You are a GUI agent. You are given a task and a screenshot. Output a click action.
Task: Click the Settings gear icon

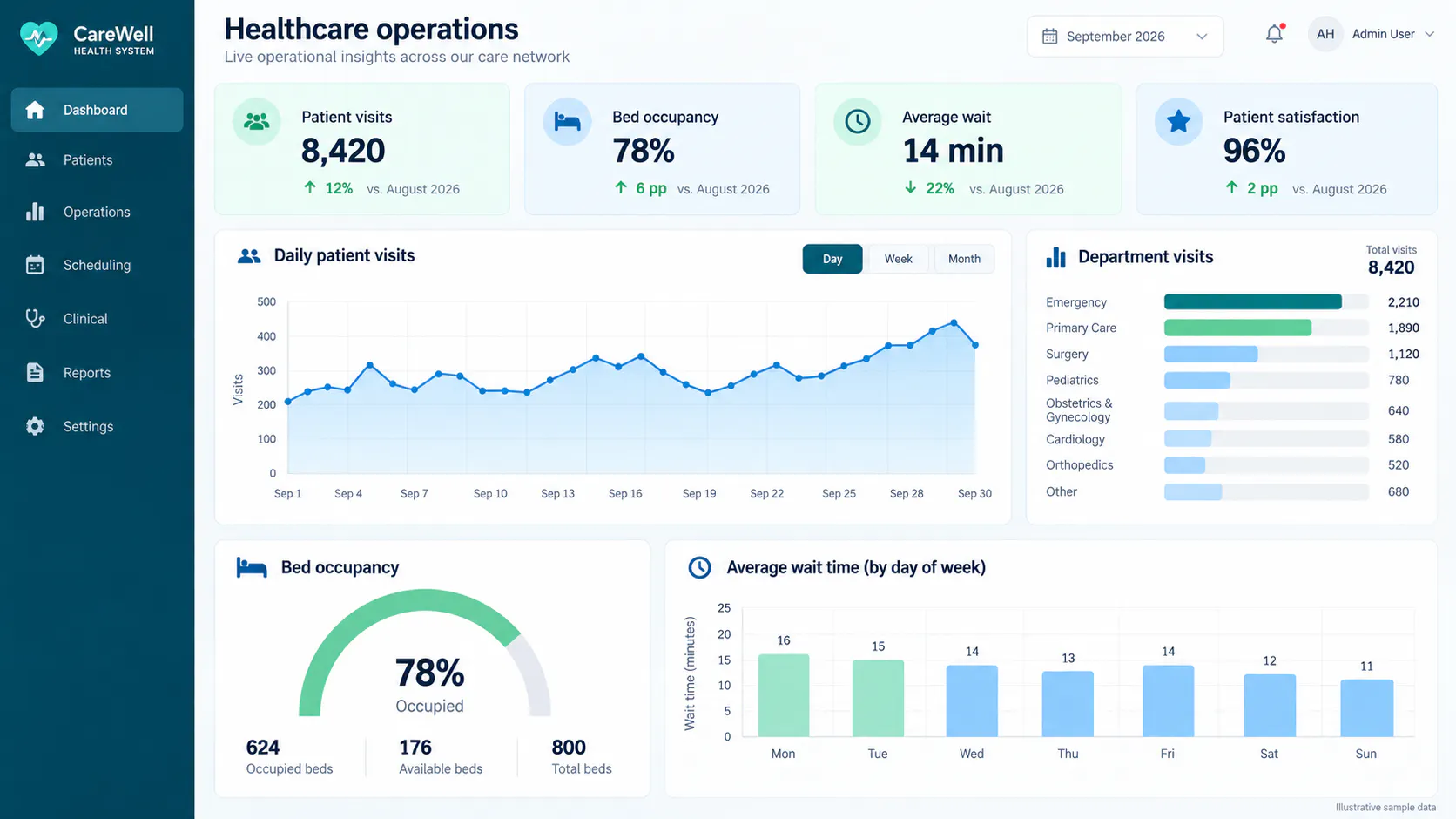tap(35, 426)
